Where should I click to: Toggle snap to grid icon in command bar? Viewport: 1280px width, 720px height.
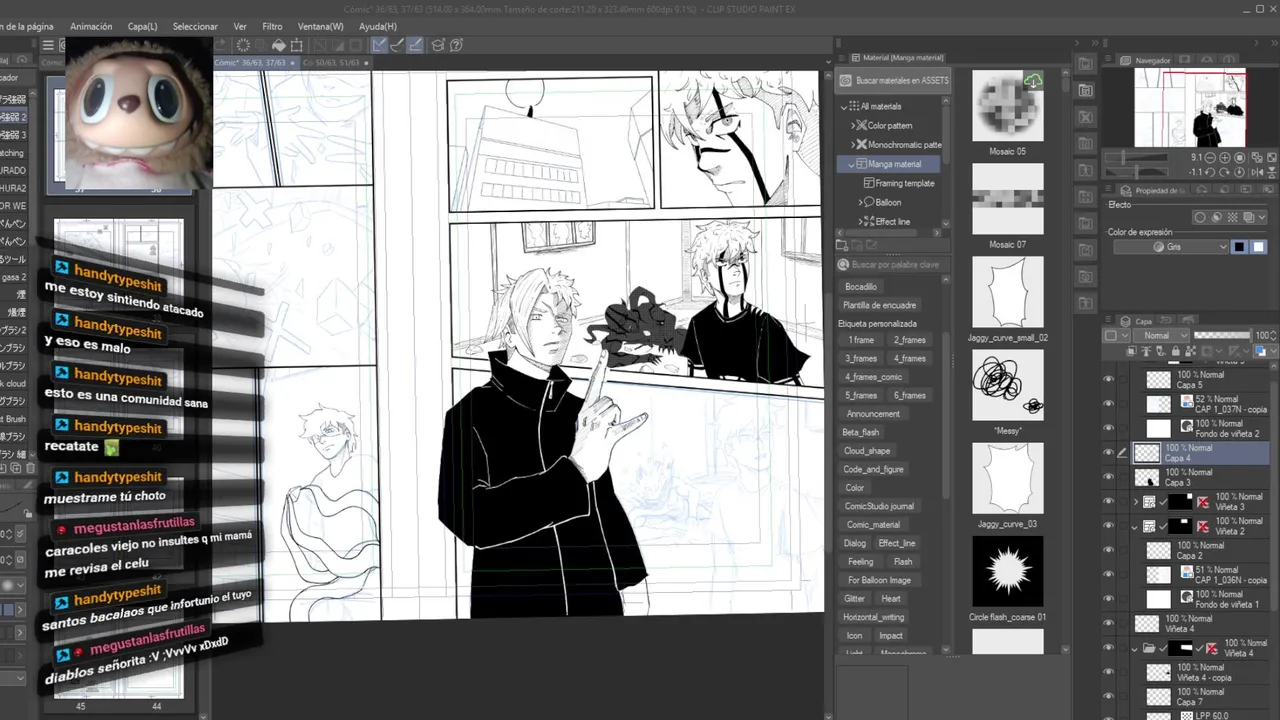click(416, 45)
